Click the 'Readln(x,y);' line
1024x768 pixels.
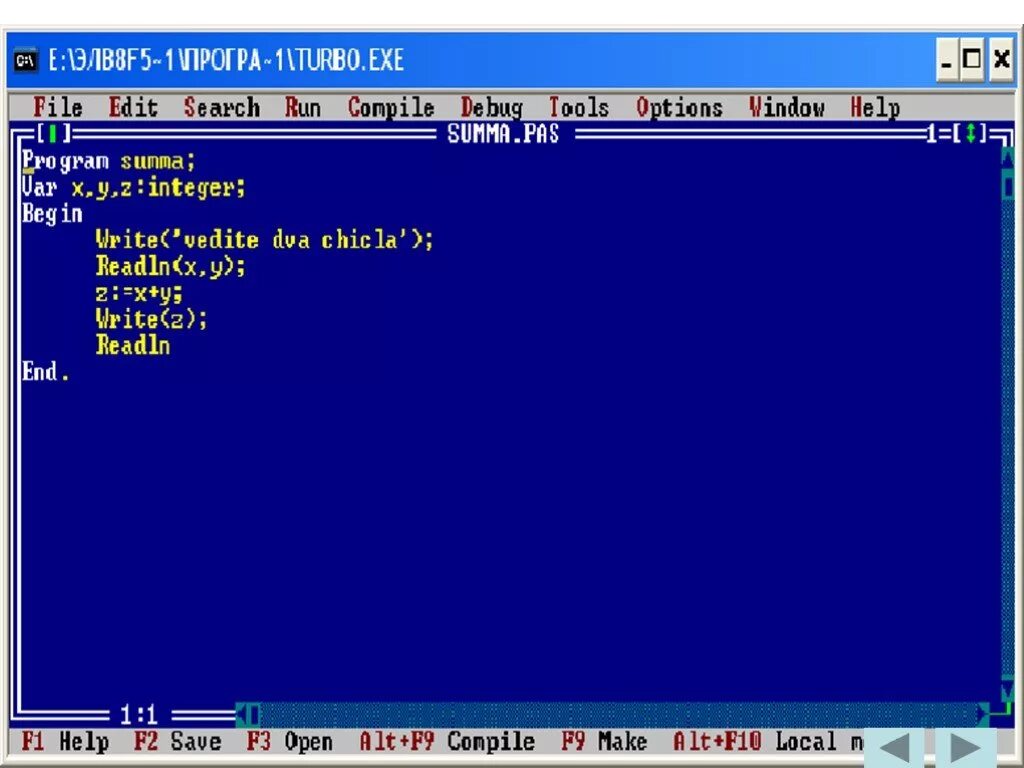[170, 266]
